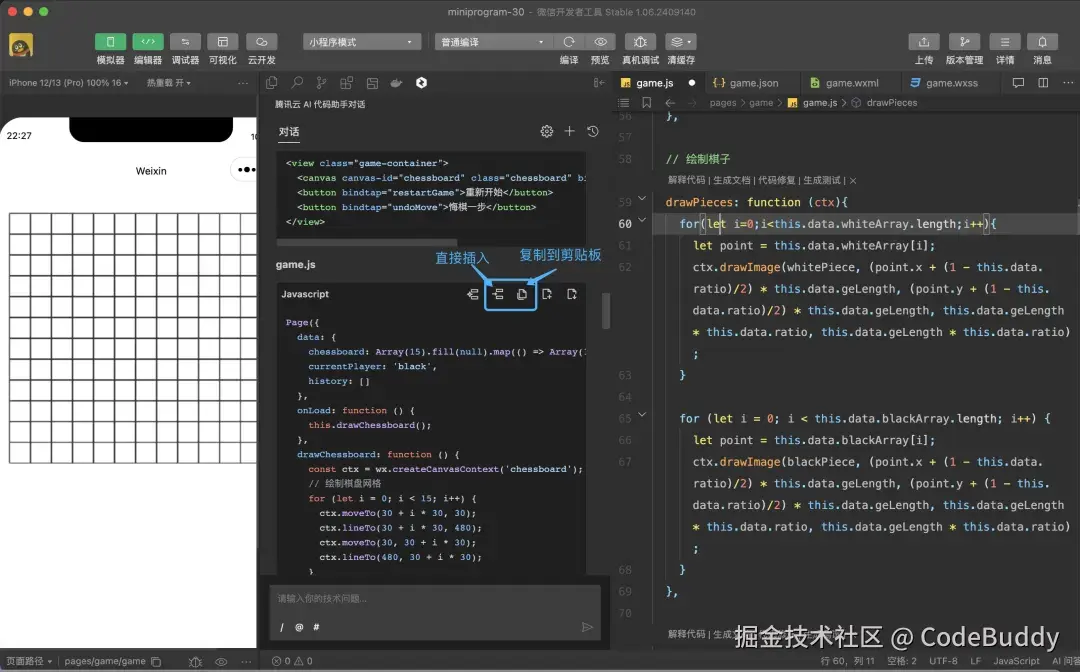
Task: Focus the 请输入你的技术问题 input field
Action: pyautogui.click(x=435, y=598)
